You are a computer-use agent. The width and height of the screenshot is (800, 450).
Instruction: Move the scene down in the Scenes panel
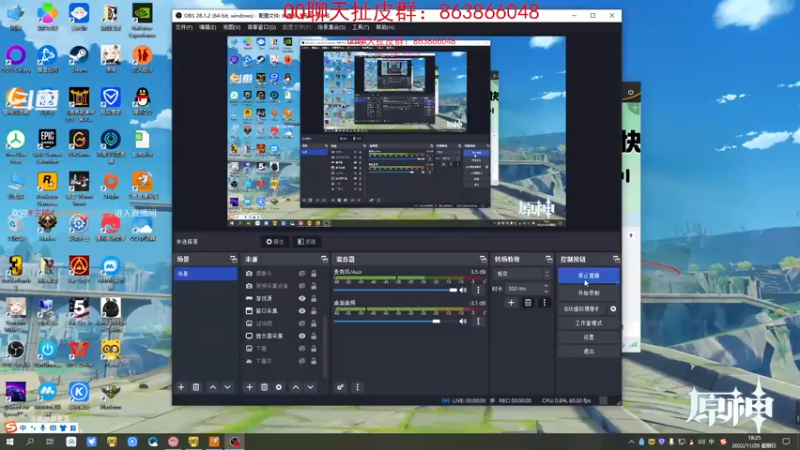coord(228,387)
